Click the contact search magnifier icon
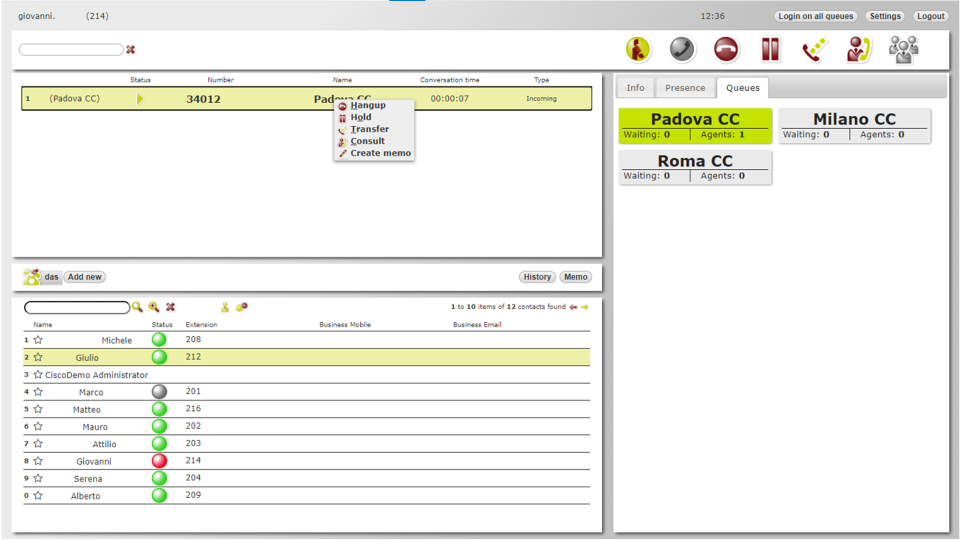This screenshot has height=540, width=960. pyautogui.click(x=137, y=307)
